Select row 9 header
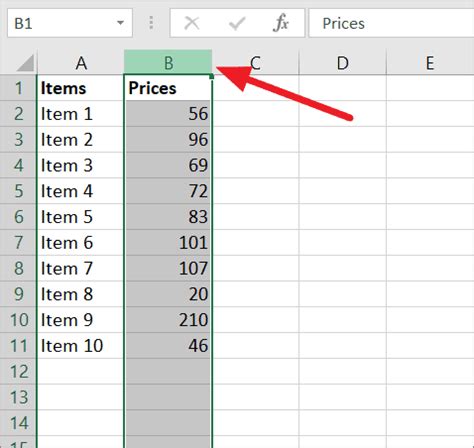This screenshot has height=448, width=474. pos(18,294)
